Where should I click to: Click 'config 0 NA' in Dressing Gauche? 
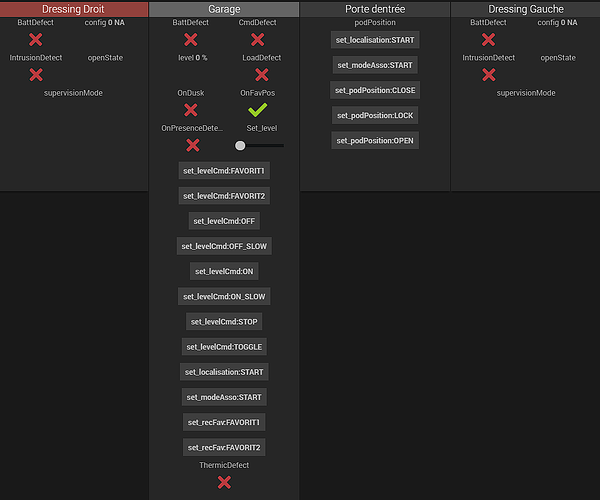[x=557, y=23]
